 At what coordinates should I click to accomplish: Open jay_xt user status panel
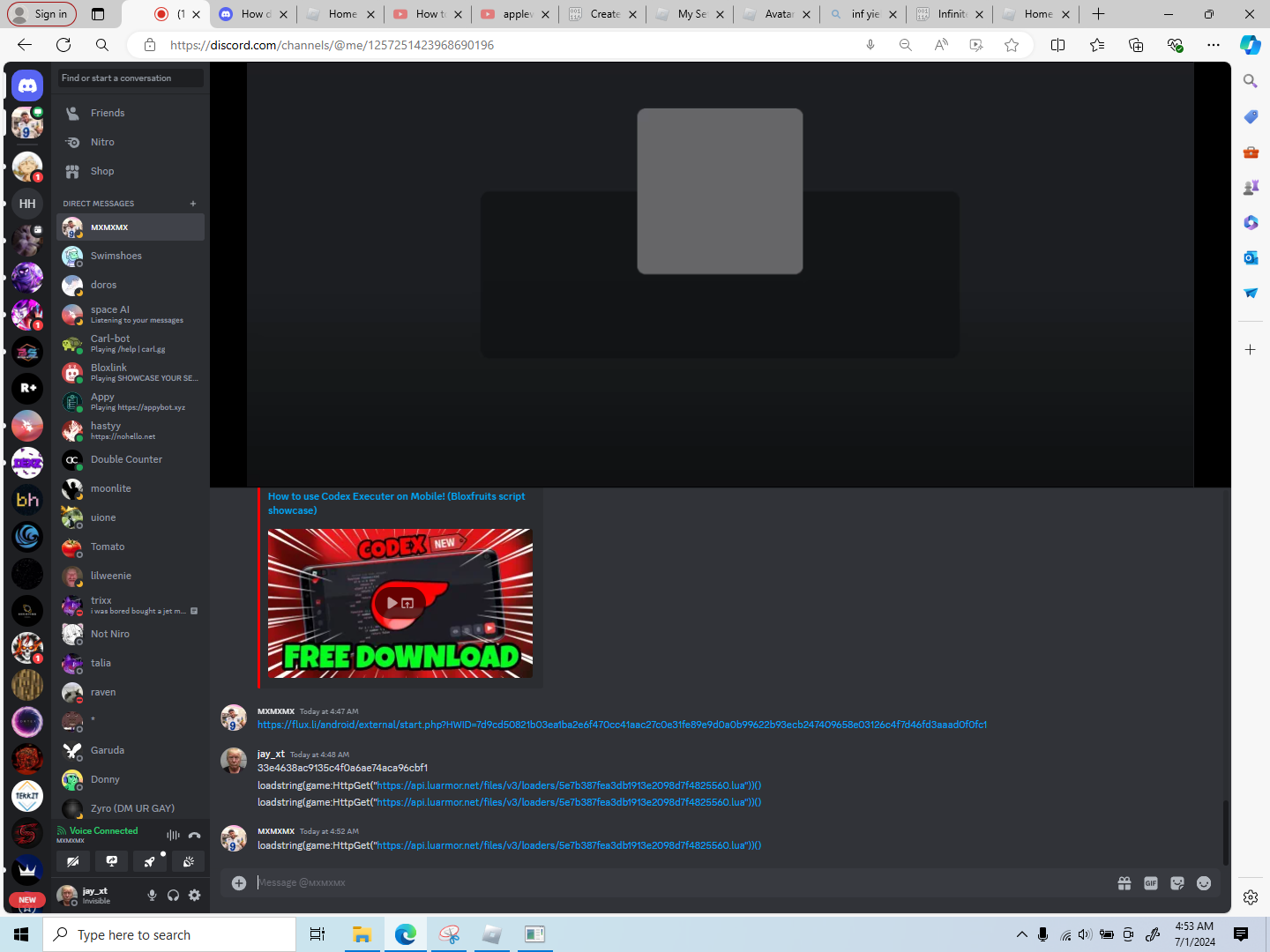[x=95, y=896]
